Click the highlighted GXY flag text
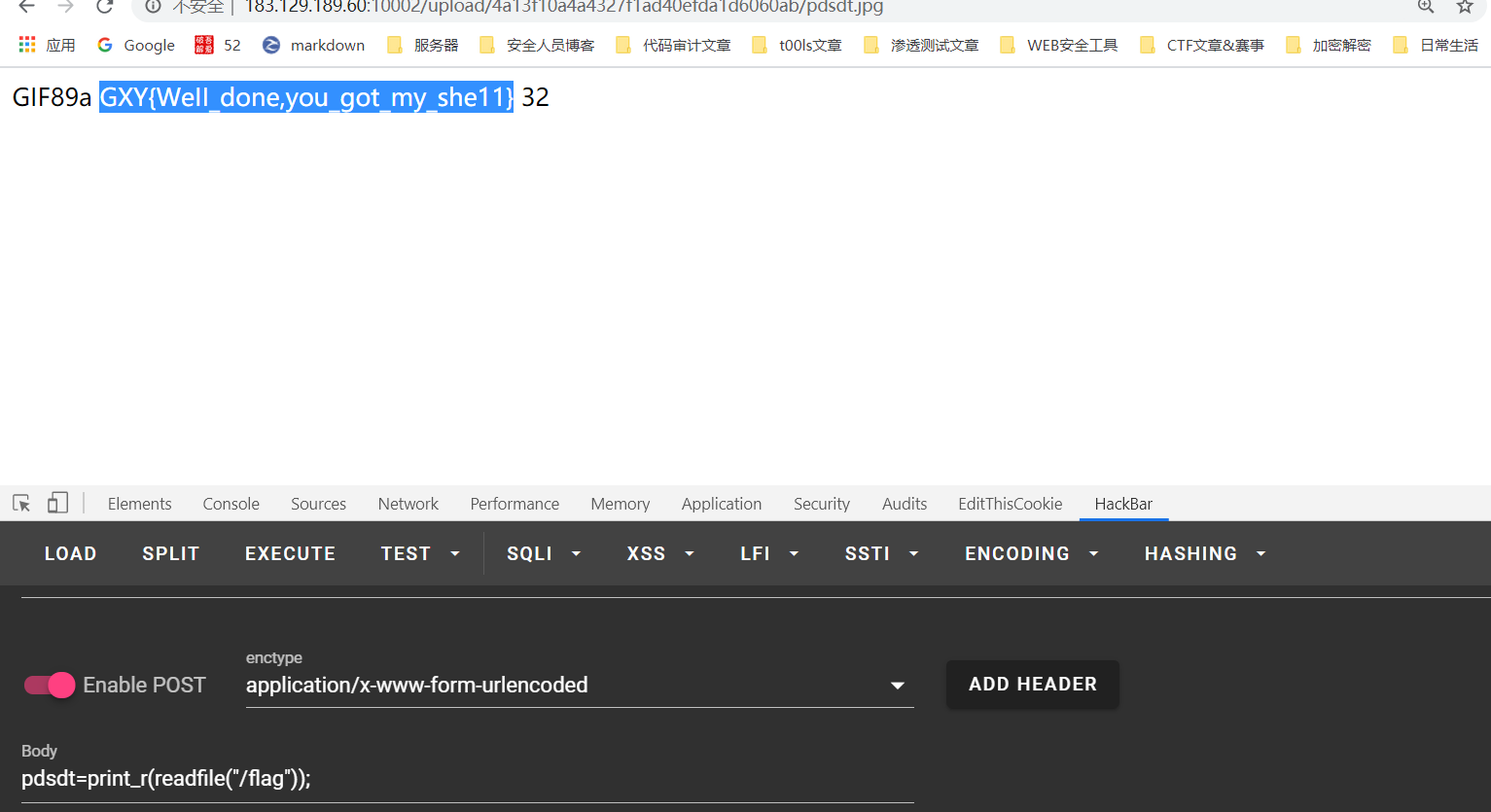Viewport: 1491px width, 812px height. 306,97
